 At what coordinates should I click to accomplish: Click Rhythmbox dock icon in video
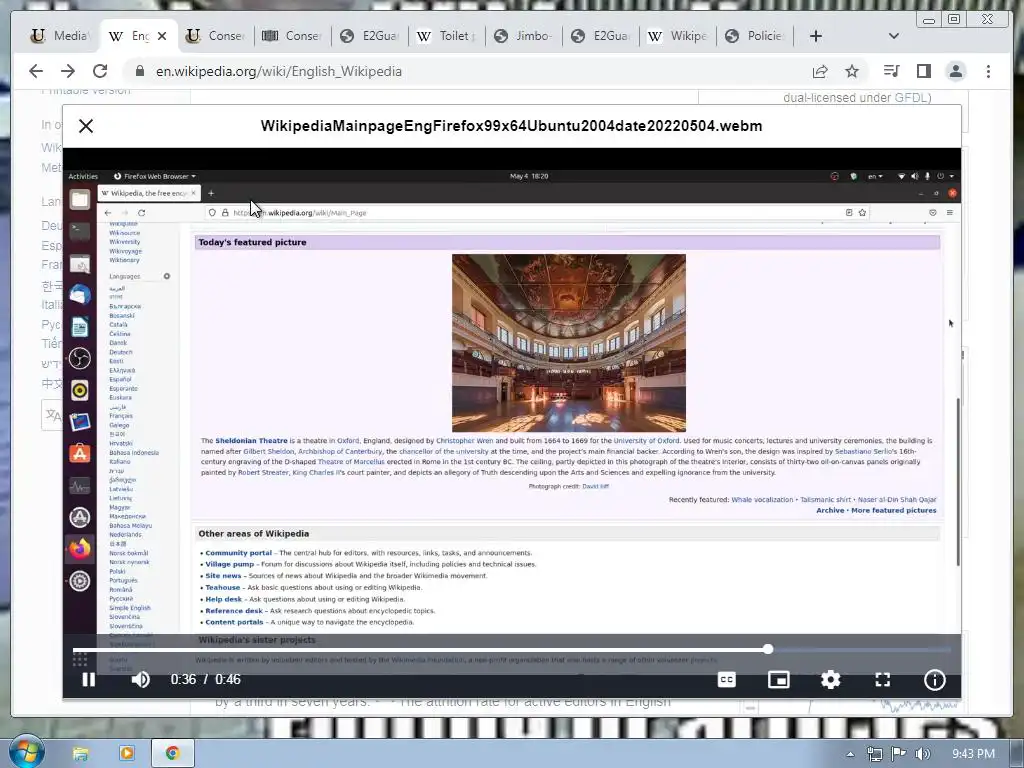click(x=80, y=391)
